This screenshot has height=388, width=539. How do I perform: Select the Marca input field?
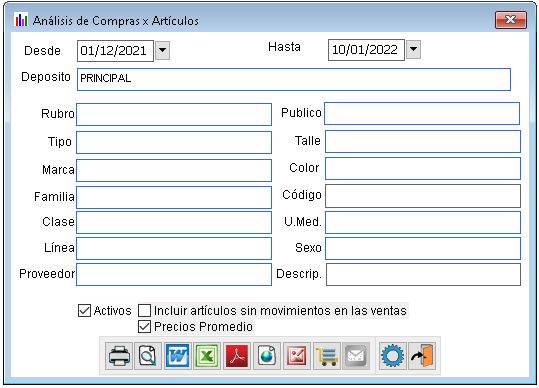174,170
